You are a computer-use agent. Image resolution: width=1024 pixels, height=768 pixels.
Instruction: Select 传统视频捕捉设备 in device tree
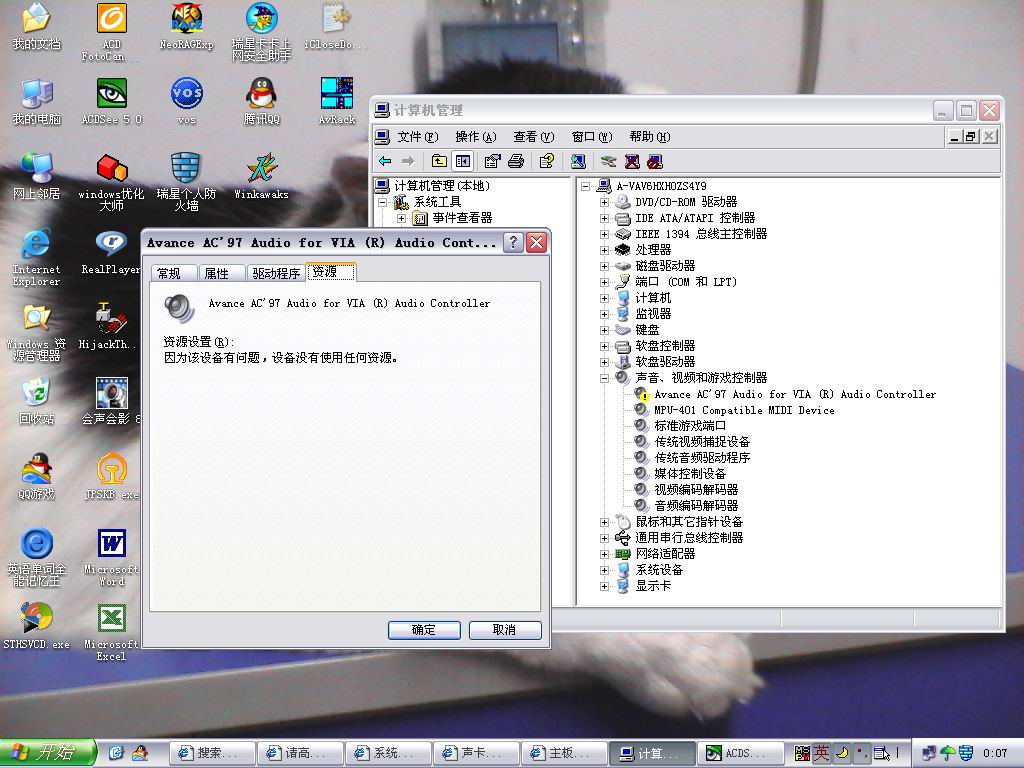(x=702, y=442)
